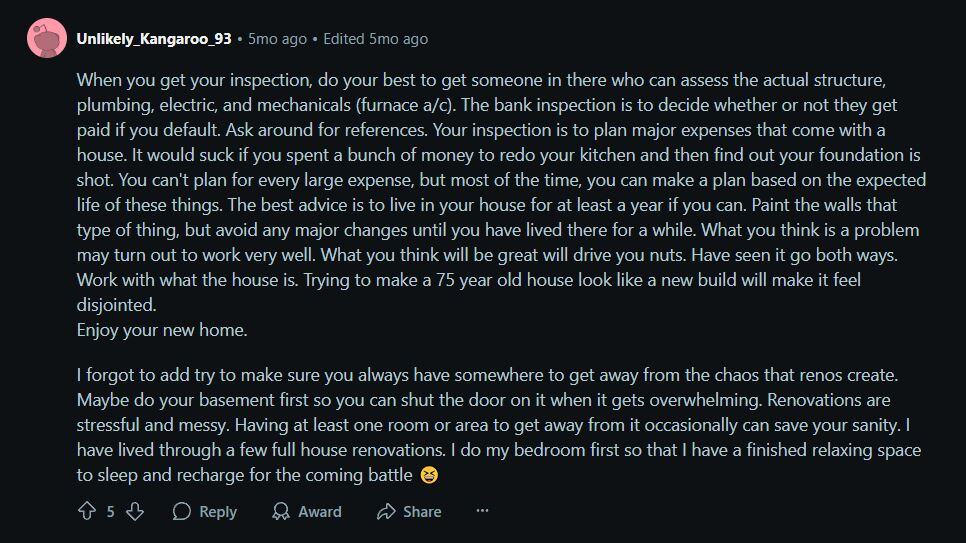This screenshot has height=543, width=966.
Task: Click the Enjoy your new home line
Action: click(162, 330)
